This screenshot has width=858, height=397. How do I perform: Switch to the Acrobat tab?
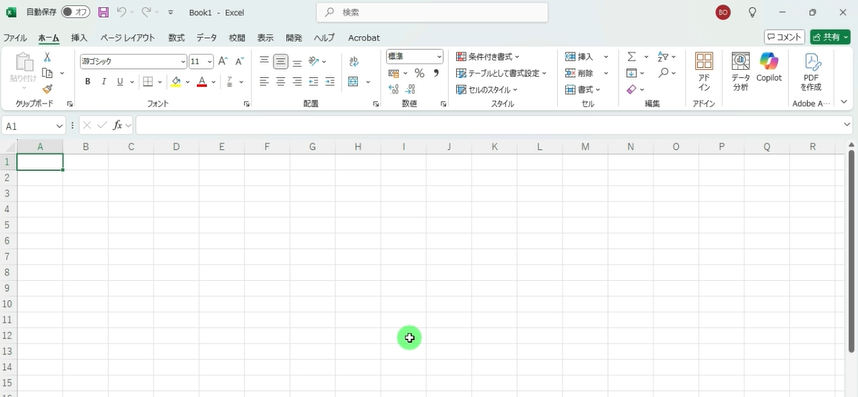tap(364, 38)
